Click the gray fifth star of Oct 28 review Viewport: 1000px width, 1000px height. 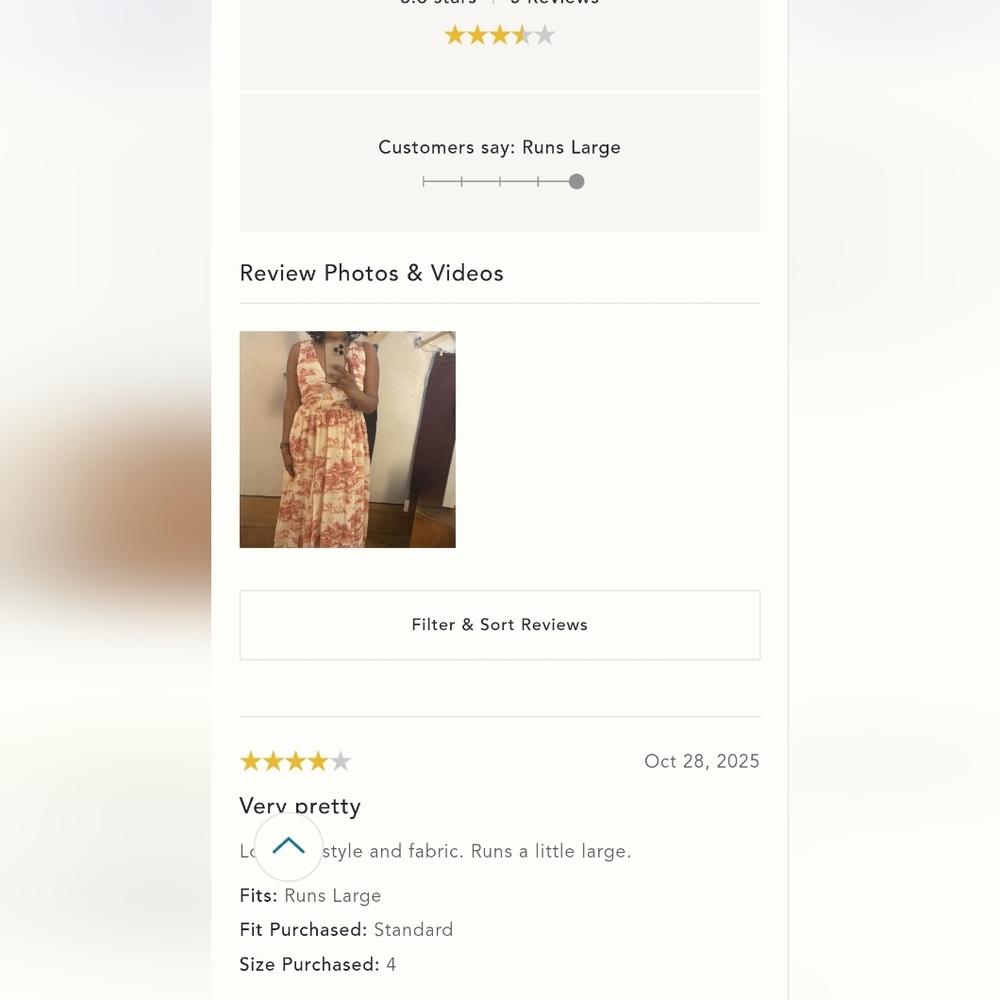click(341, 761)
